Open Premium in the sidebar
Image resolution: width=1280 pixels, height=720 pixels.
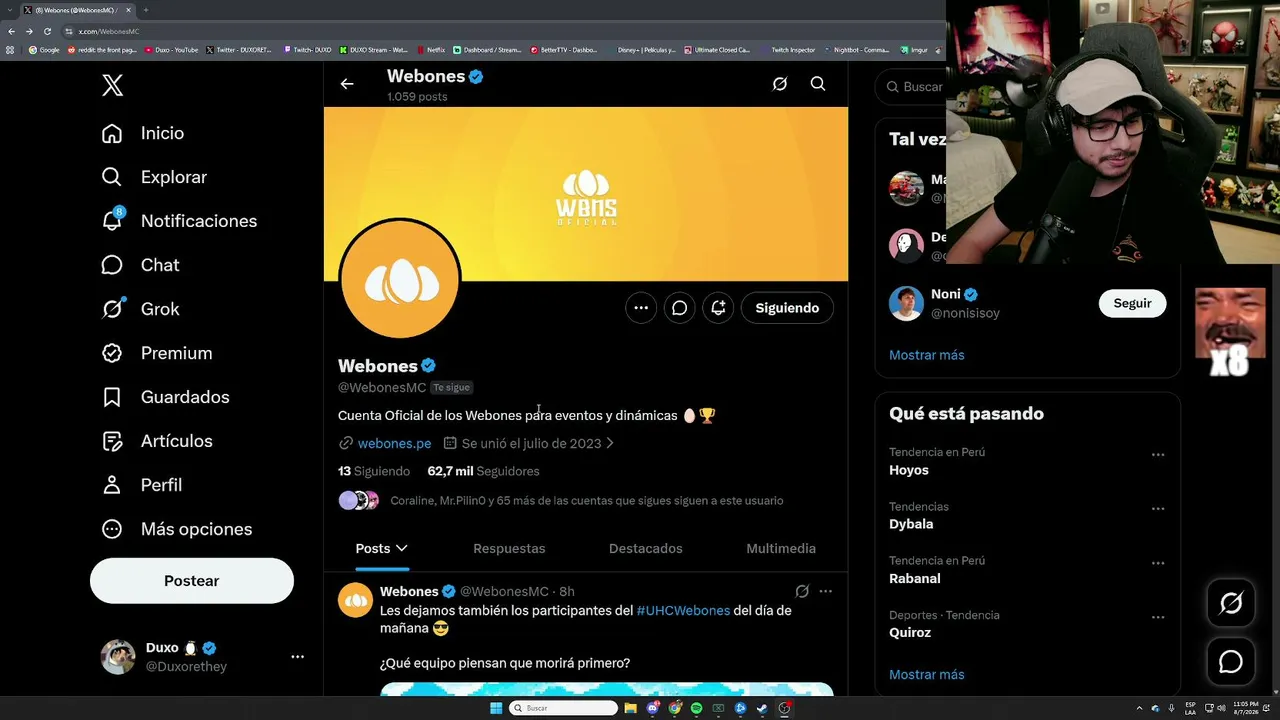157,353
